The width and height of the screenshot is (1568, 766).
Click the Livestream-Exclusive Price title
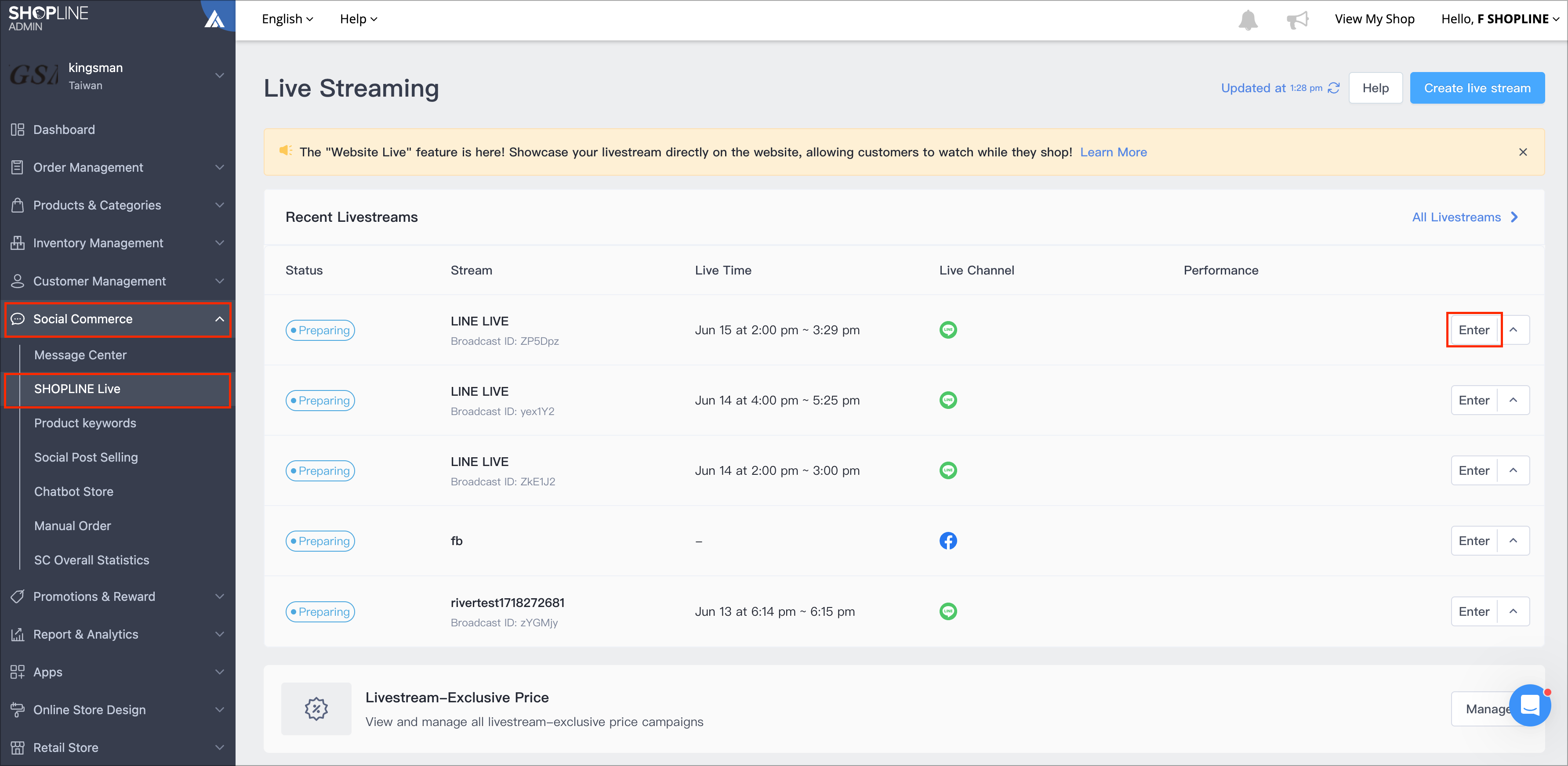click(x=457, y=697)
